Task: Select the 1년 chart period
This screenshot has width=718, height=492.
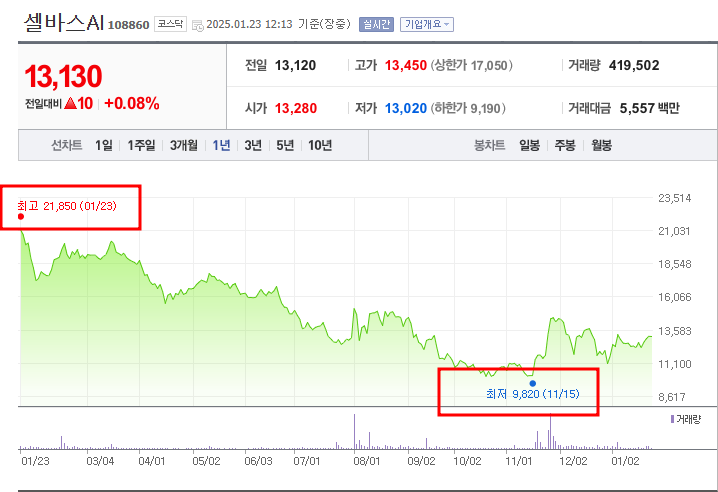Action: pos(222,146)
